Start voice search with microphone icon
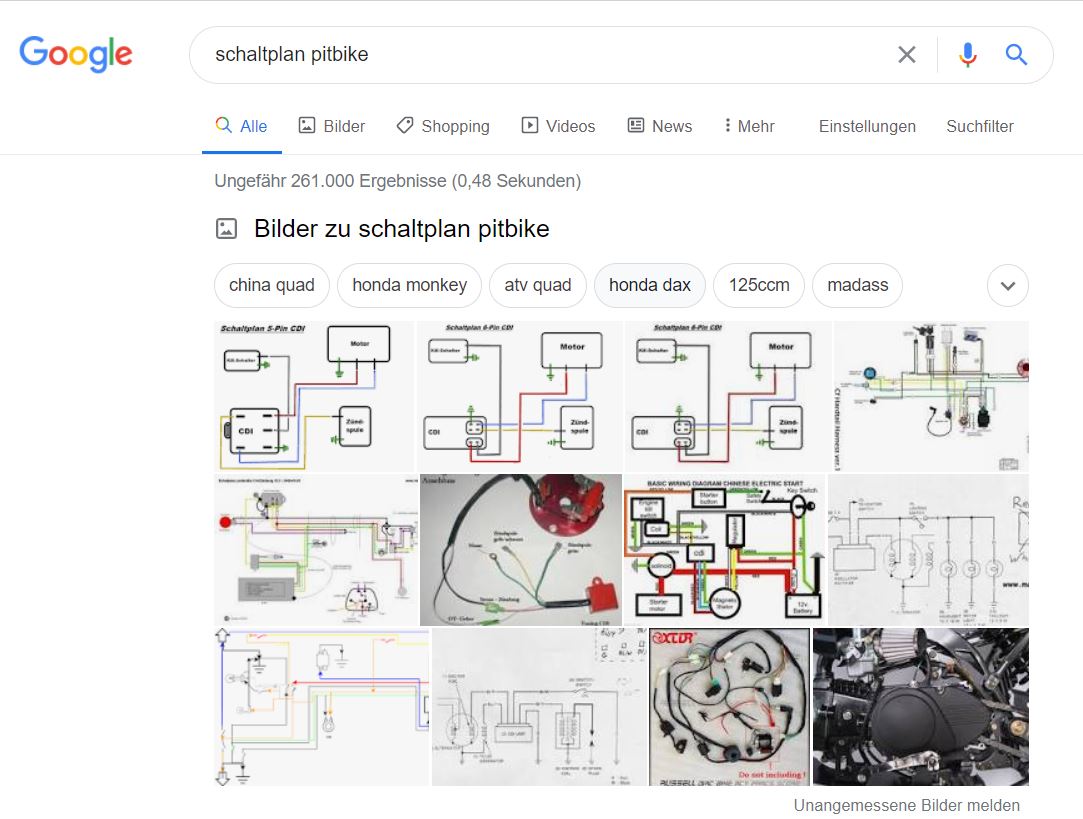This screenshot has width=1083, height=819. tap(967, 55)
